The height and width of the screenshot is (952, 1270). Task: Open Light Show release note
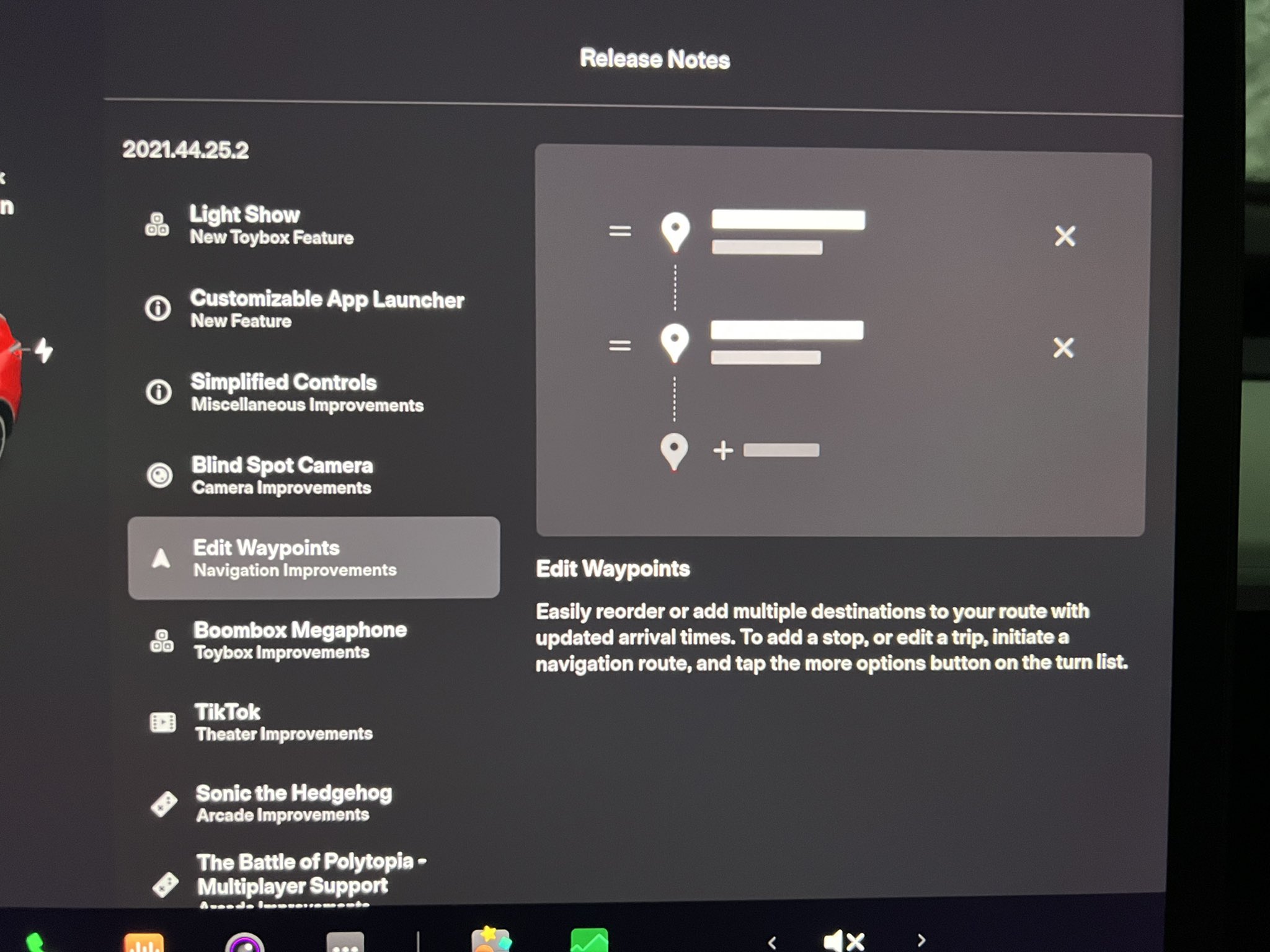pyautogui.click(x=271, y=224)
